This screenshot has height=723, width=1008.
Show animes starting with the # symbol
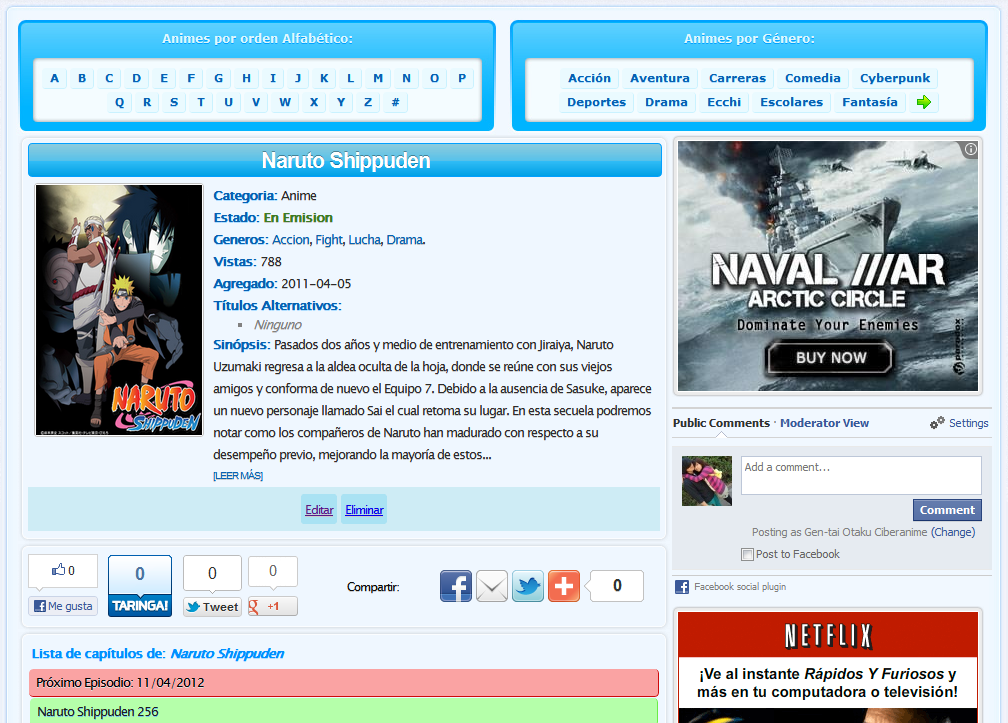pyautogui.click(x=395, y=102)
